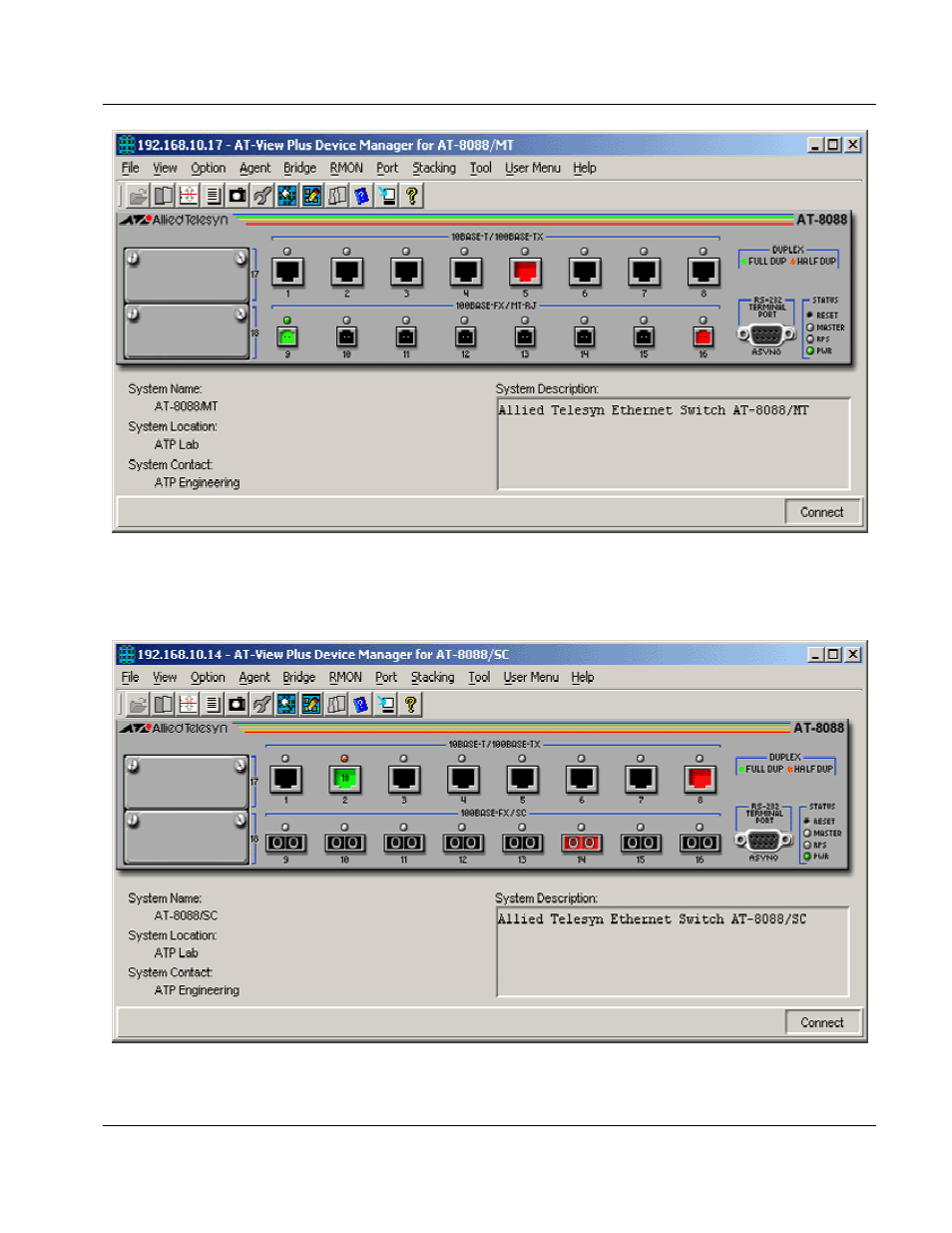Select green port 9 on AT-8088/MT switch

(x=287, y=336)
